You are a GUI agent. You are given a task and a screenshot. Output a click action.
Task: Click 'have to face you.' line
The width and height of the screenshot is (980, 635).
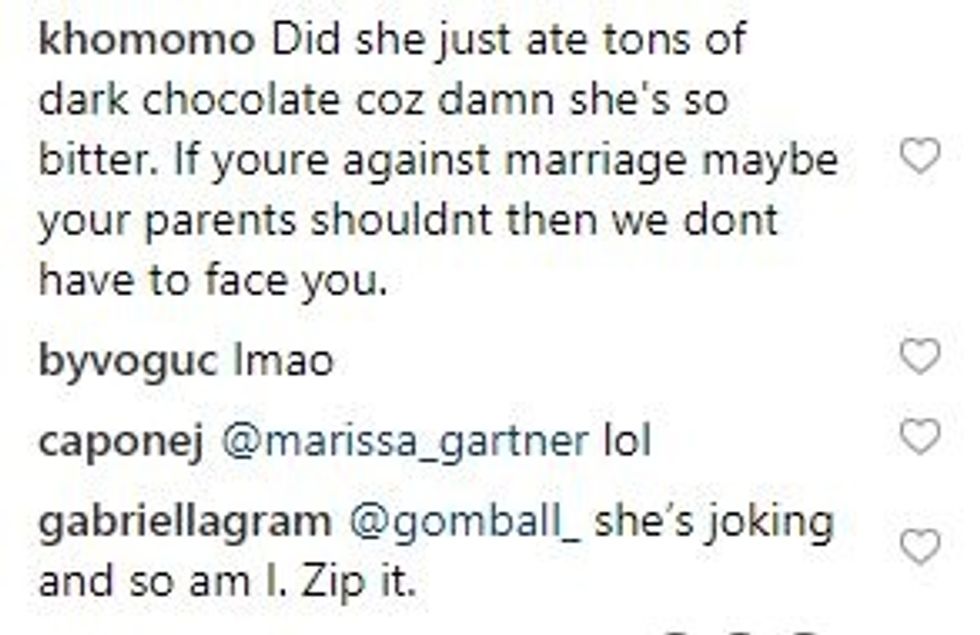[x=212, y=282]
